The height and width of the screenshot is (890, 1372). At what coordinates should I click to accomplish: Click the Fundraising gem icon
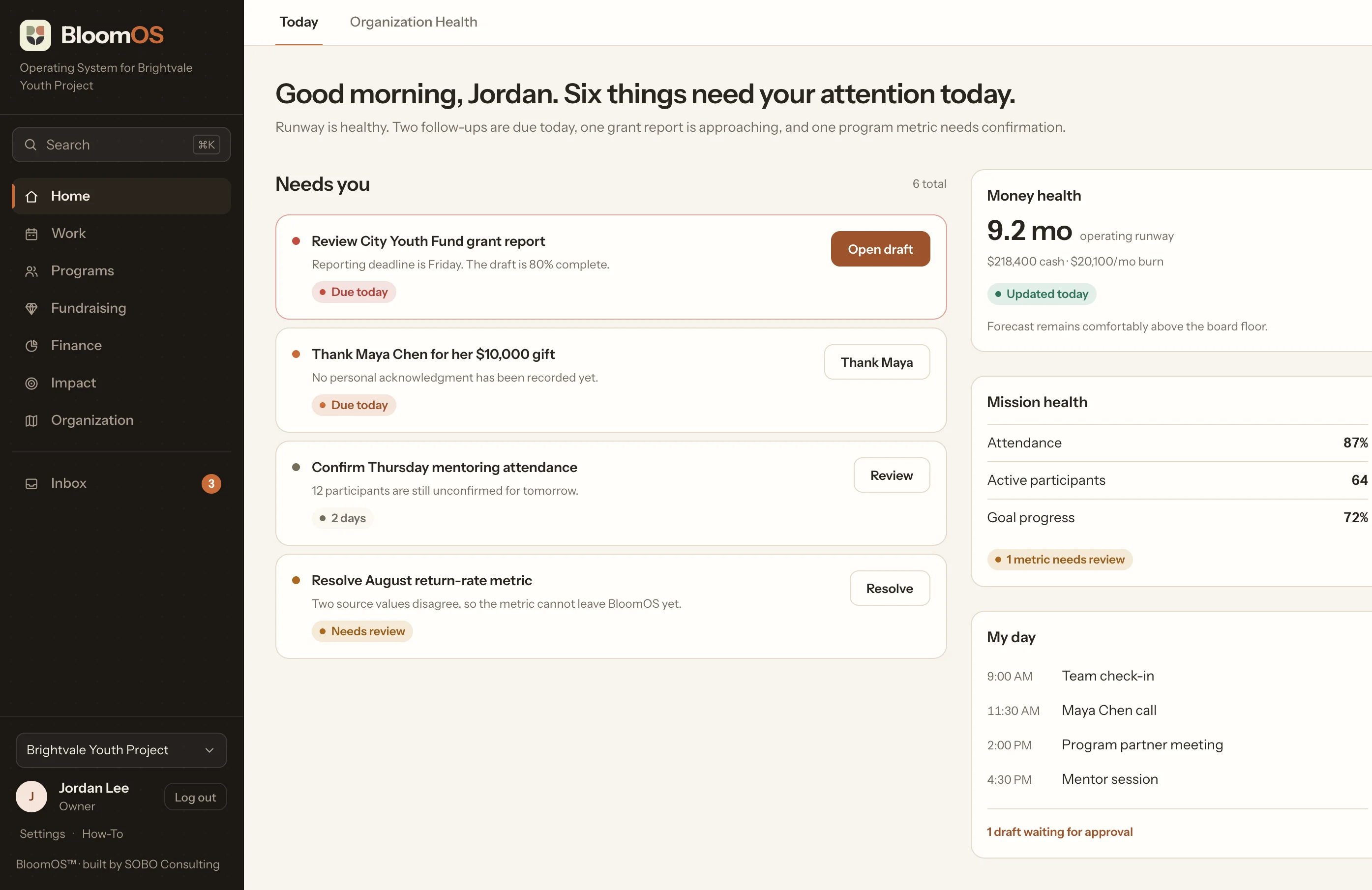tap(31, 308)
